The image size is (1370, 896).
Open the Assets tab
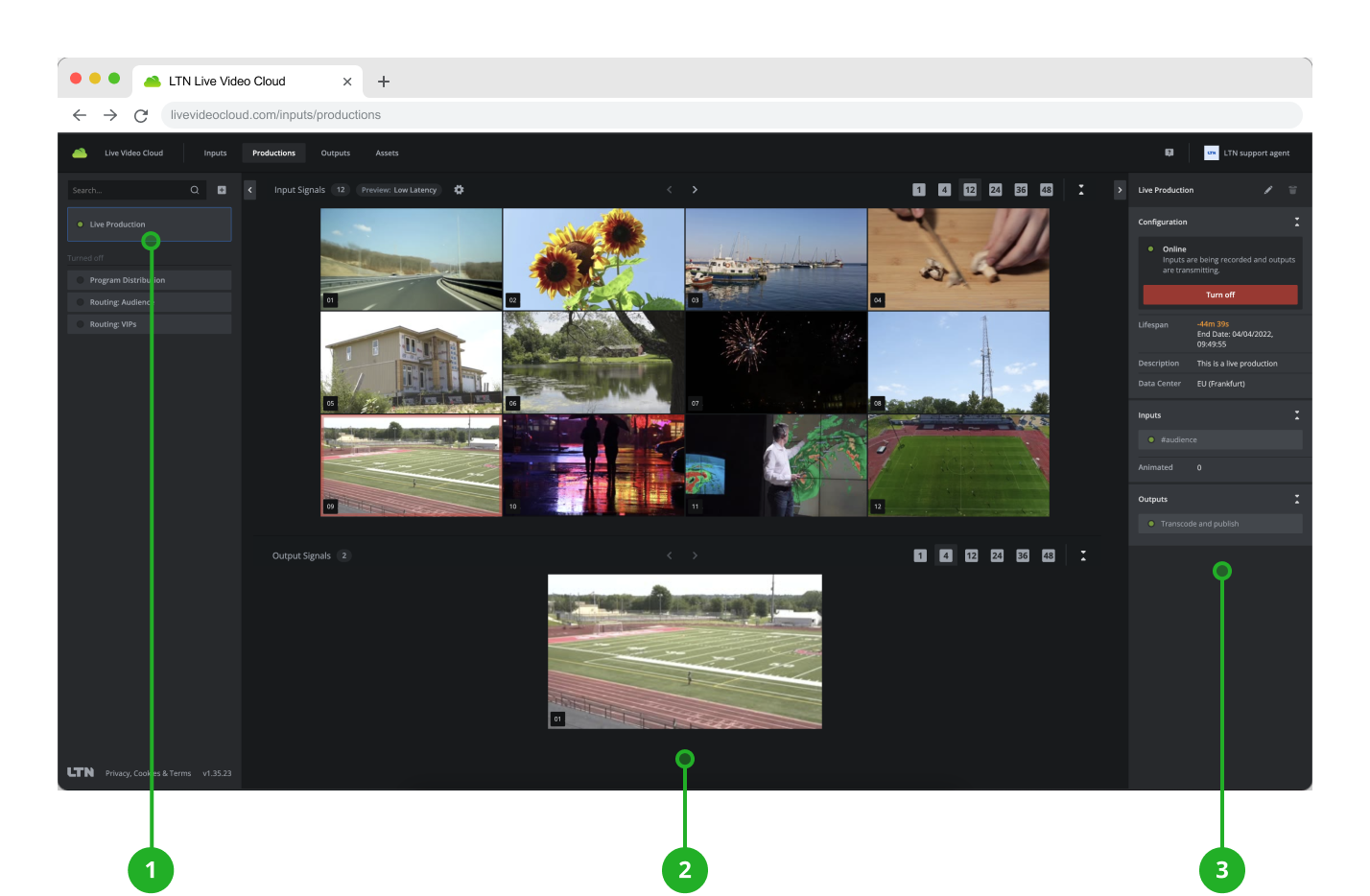pyautogui.click(x=387, y=153)
